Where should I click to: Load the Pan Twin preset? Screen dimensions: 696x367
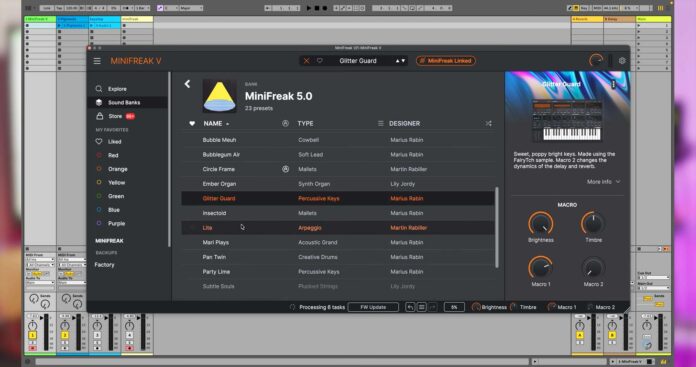pyautogui.click(x=338, y=257)
